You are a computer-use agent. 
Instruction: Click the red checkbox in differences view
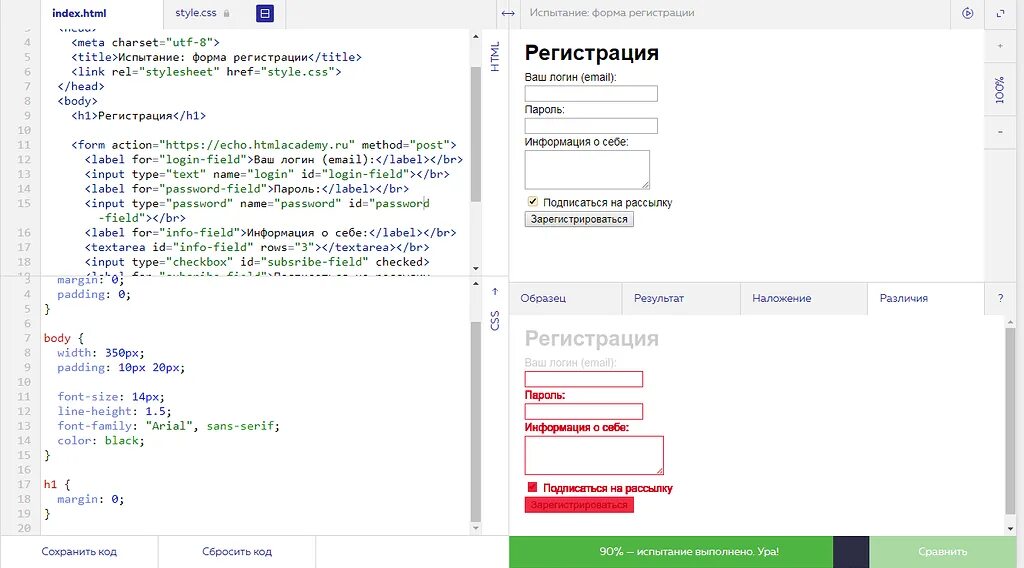click(532, 487)
